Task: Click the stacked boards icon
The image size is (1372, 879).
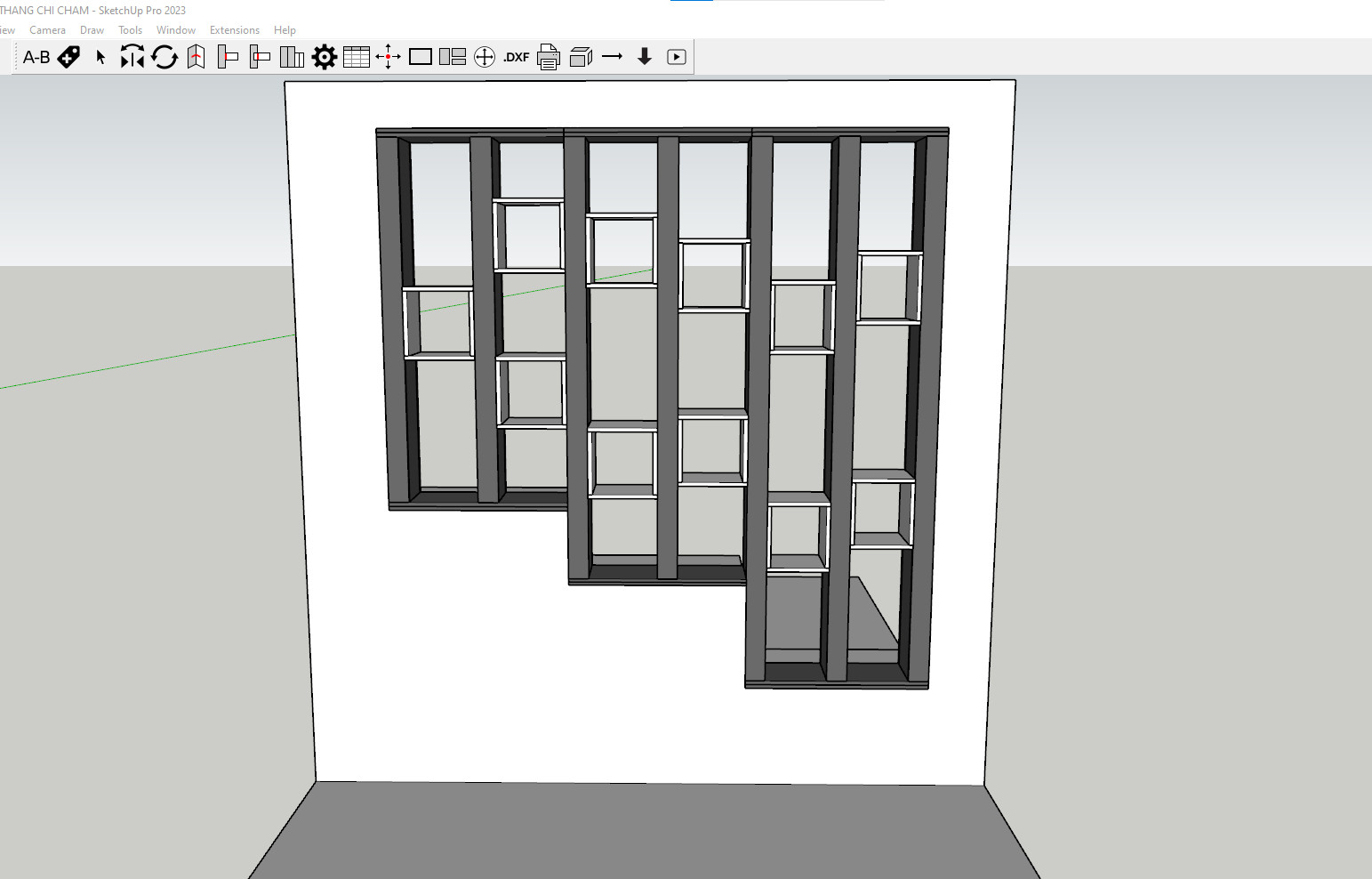Action: click(x=292, y=57)
